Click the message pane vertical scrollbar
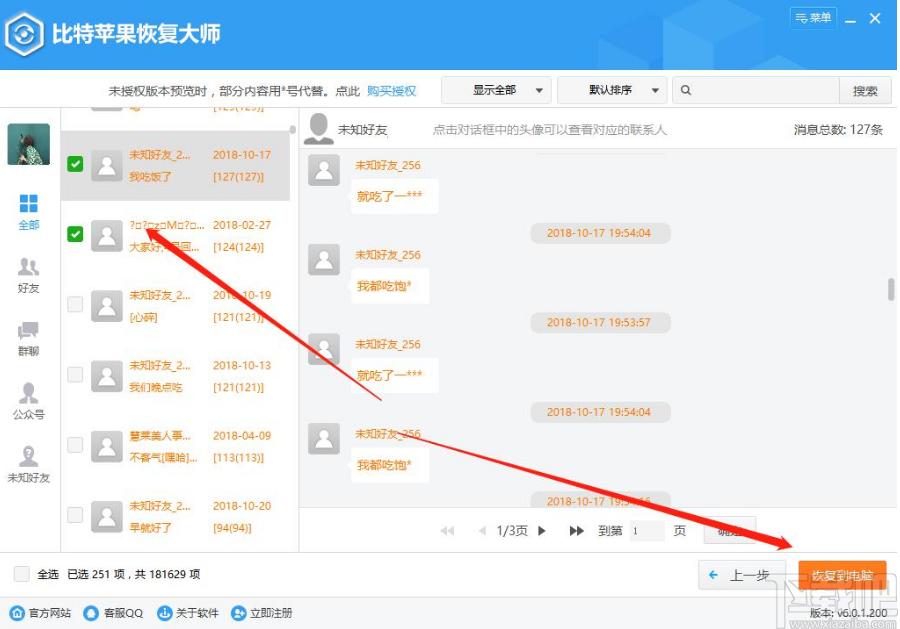Viewport: 900px width, 629px height. 891,289
